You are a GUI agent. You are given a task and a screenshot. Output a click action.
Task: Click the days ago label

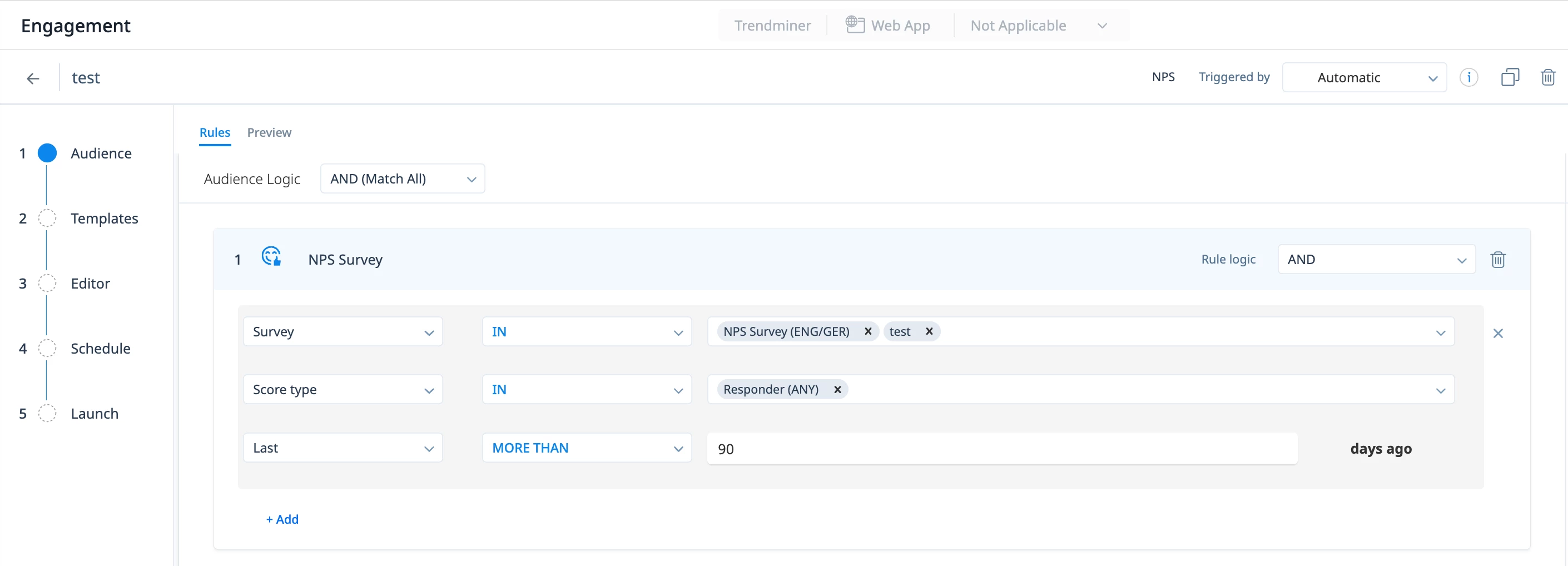(1381, 449)
